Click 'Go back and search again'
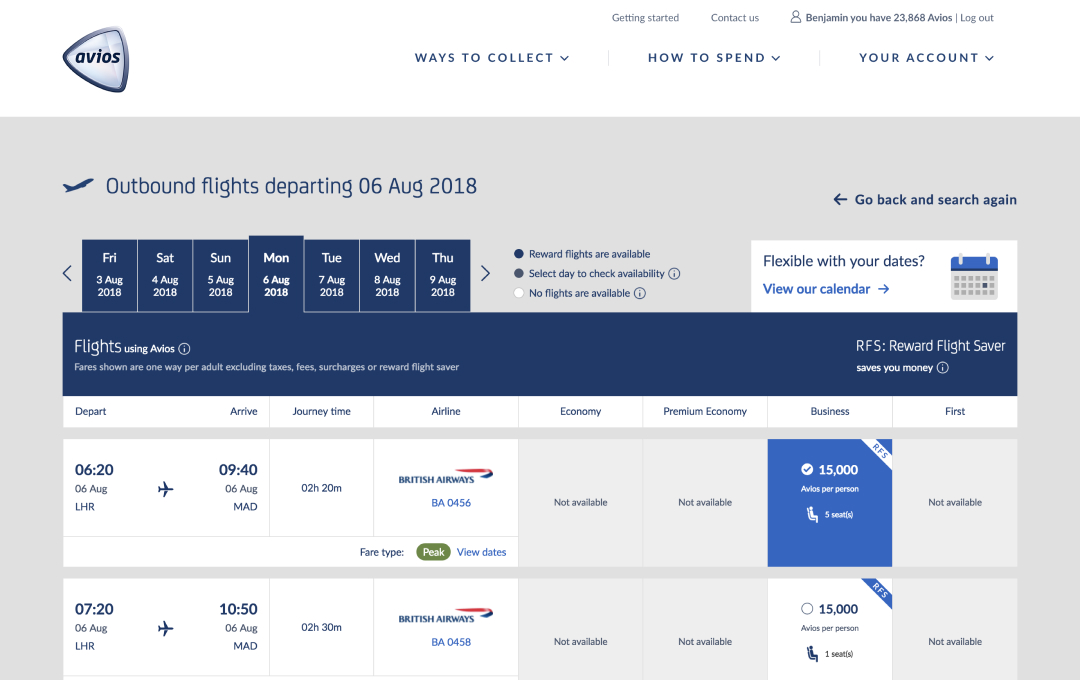The height and width of the screenshot is (680, 1080). click(x=925, y=200)
